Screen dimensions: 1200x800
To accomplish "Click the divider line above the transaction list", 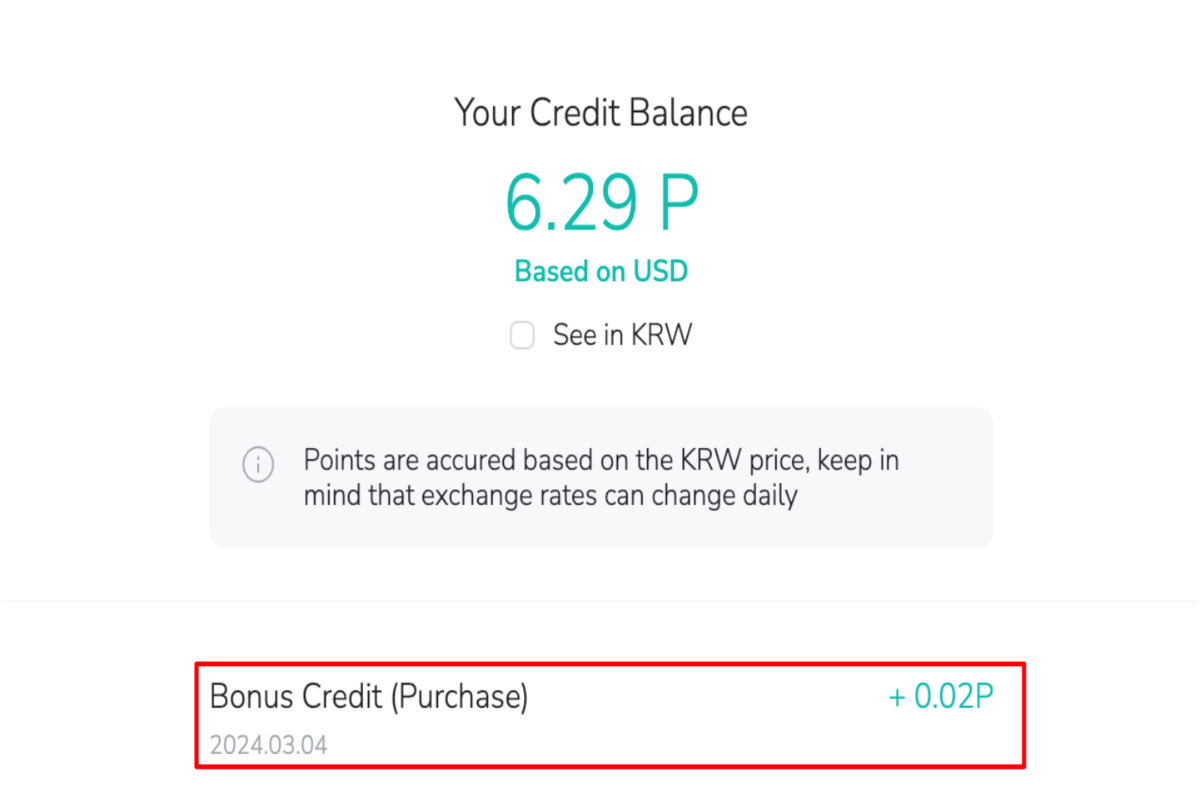I will pyautogui.click(x=600, y=602).
